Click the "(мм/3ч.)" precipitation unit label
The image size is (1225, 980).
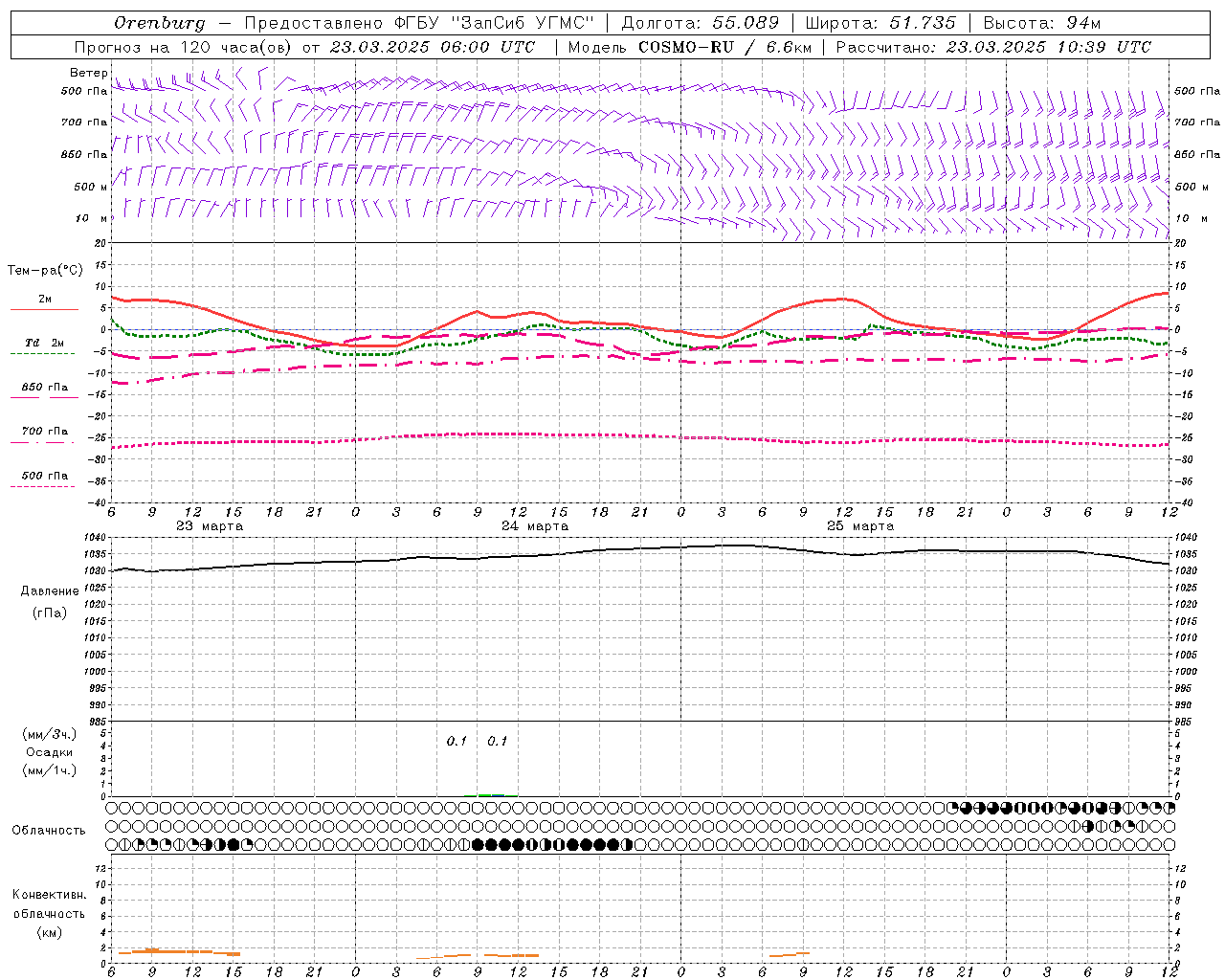point(50,734)
